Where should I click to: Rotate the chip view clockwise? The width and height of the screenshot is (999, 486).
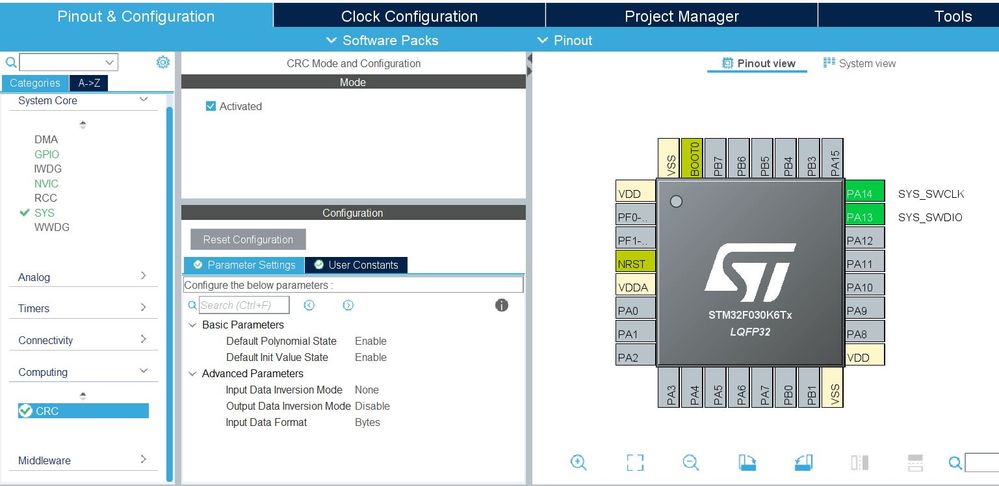(747, 462)
